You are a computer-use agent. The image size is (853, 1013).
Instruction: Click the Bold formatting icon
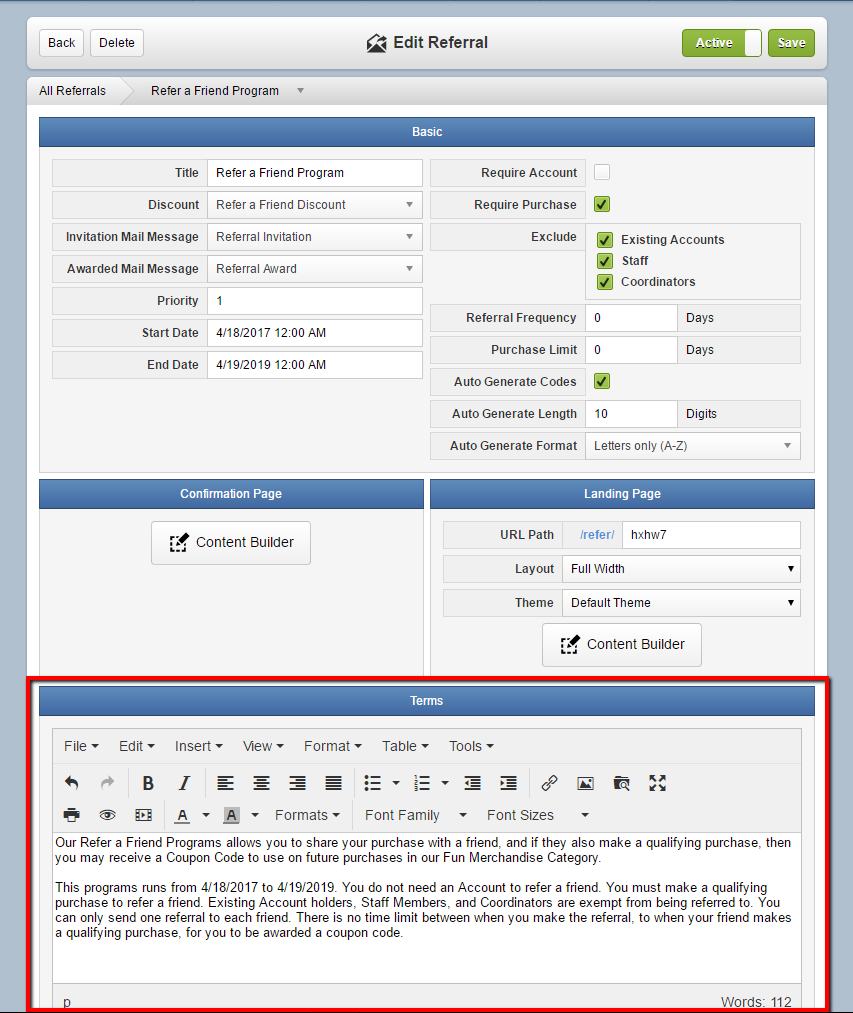pyautogui.click(x=148, y=783)
